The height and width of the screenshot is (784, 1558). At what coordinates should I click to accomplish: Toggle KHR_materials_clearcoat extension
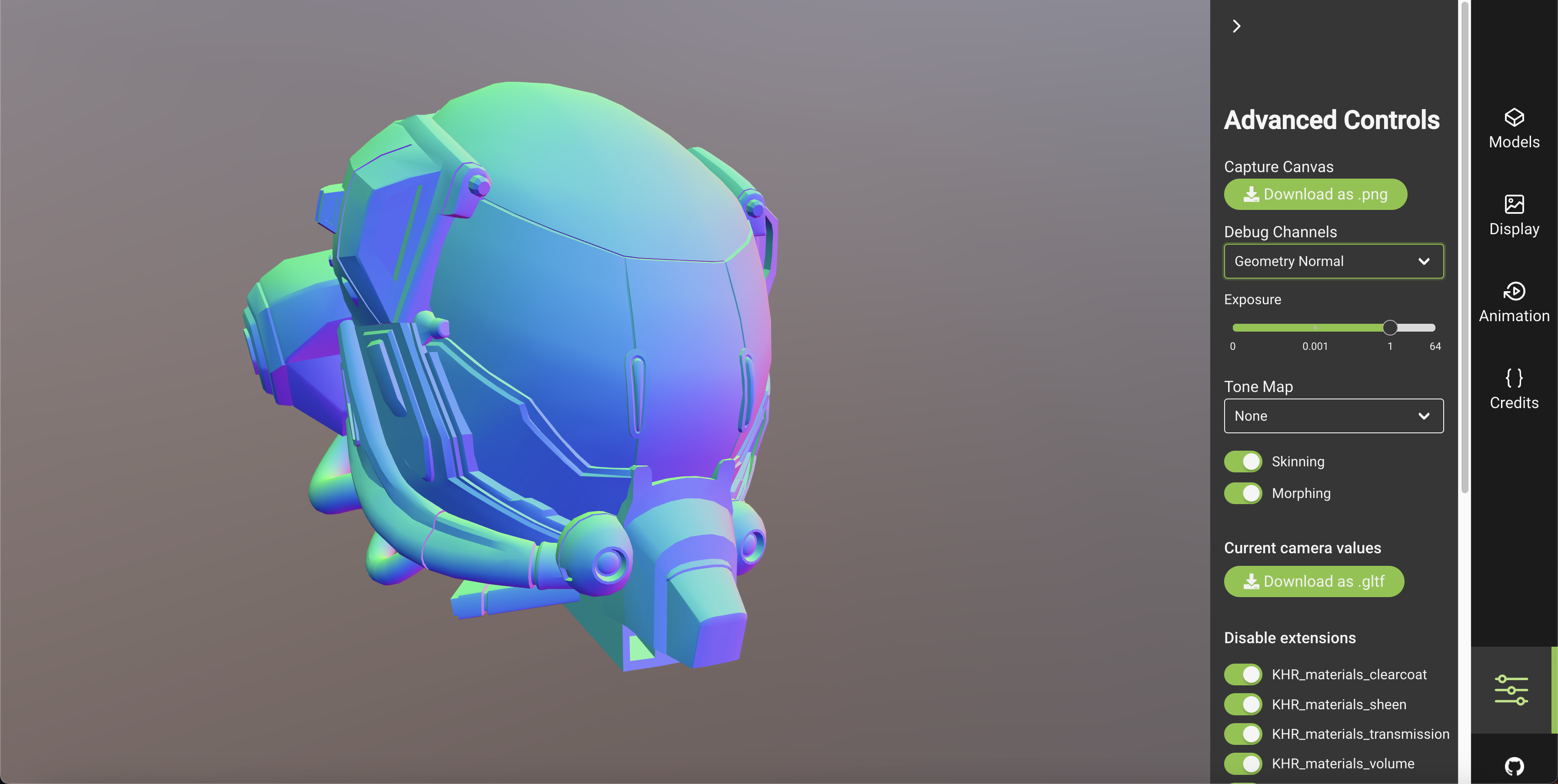[1243, 674]
